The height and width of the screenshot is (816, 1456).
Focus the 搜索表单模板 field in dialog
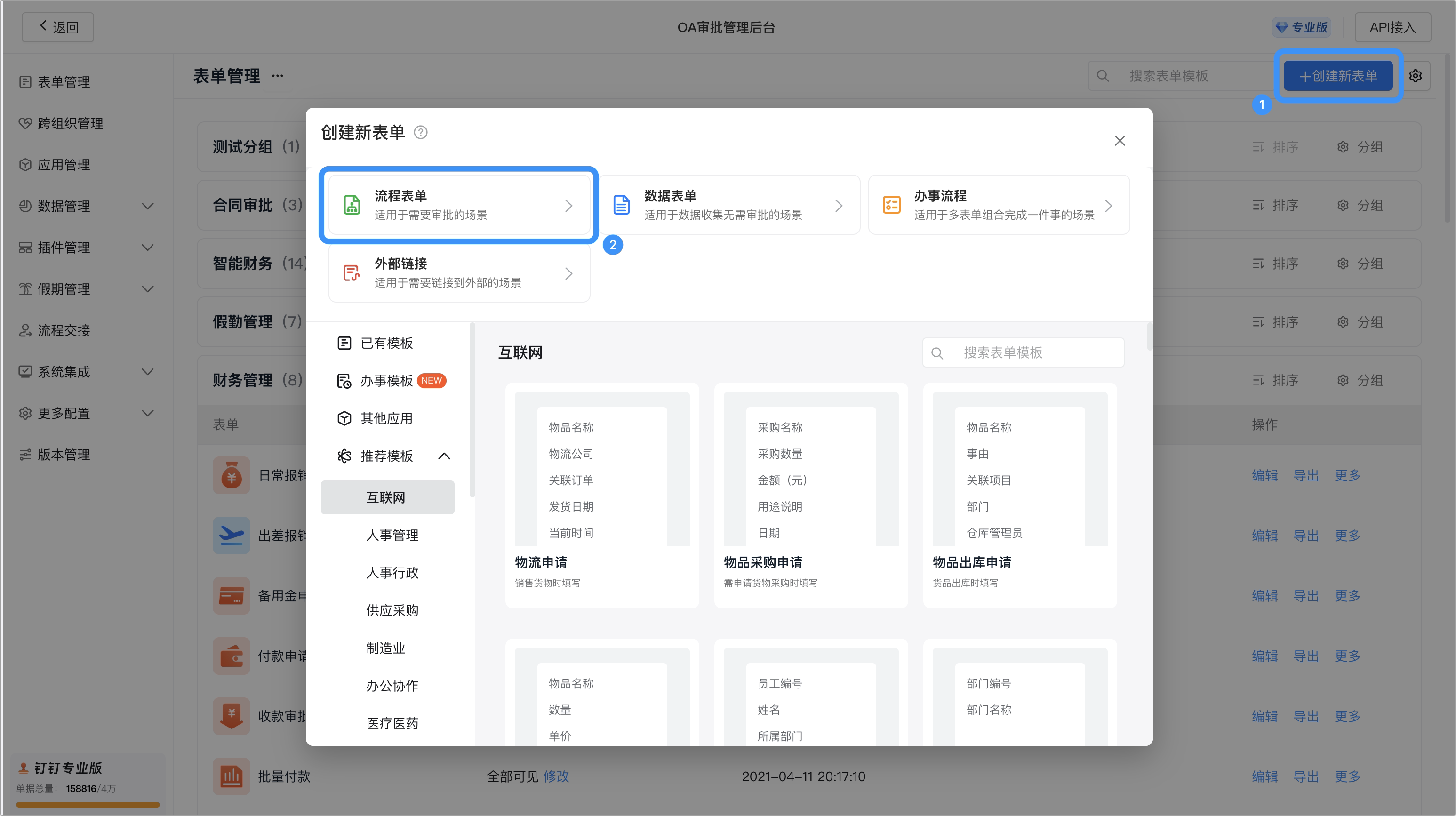[x=1023, y=352]
